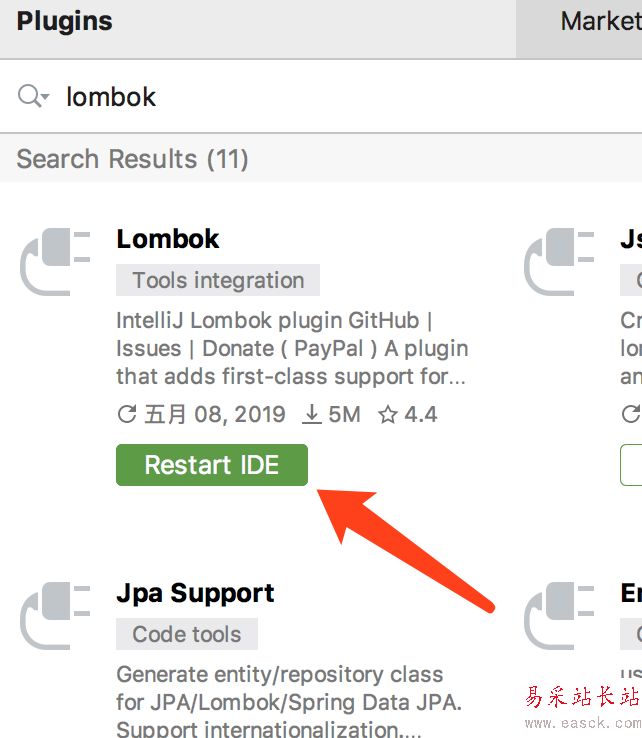Screen dimensions: 642x738
Task: Click the plug icon of the En plugin
Action: point(560,616)
